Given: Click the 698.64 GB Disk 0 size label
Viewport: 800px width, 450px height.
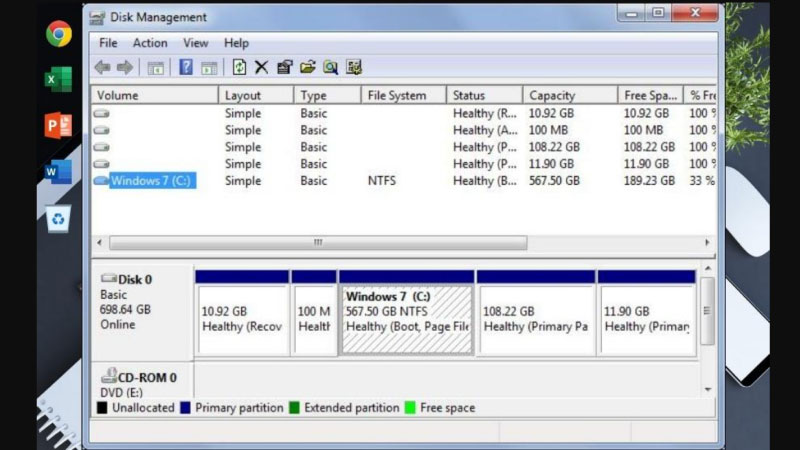Looking at the screenshot, I should click(x=125, y=310).
